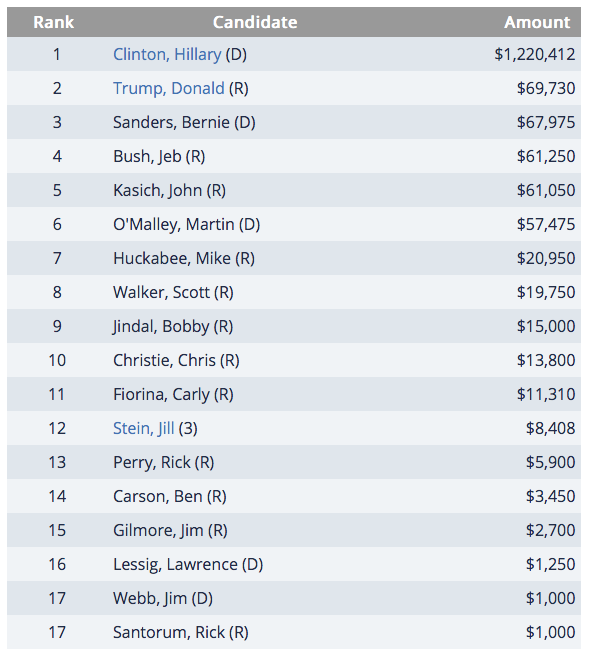589x657 pixels.
Task: Click the $1,220,412 amount
Action: click(535, 54)
